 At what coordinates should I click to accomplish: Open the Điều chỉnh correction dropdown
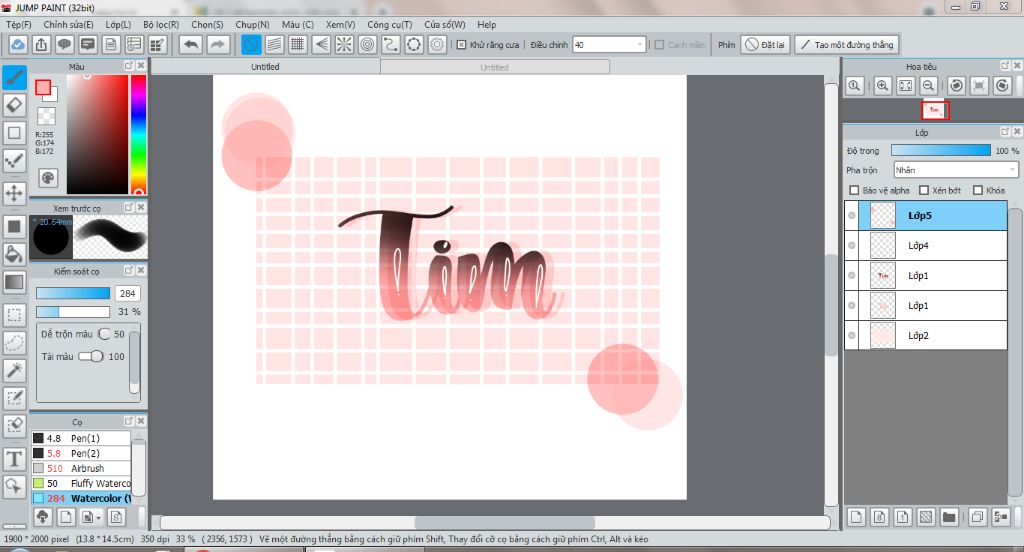[x=609, y=44]
